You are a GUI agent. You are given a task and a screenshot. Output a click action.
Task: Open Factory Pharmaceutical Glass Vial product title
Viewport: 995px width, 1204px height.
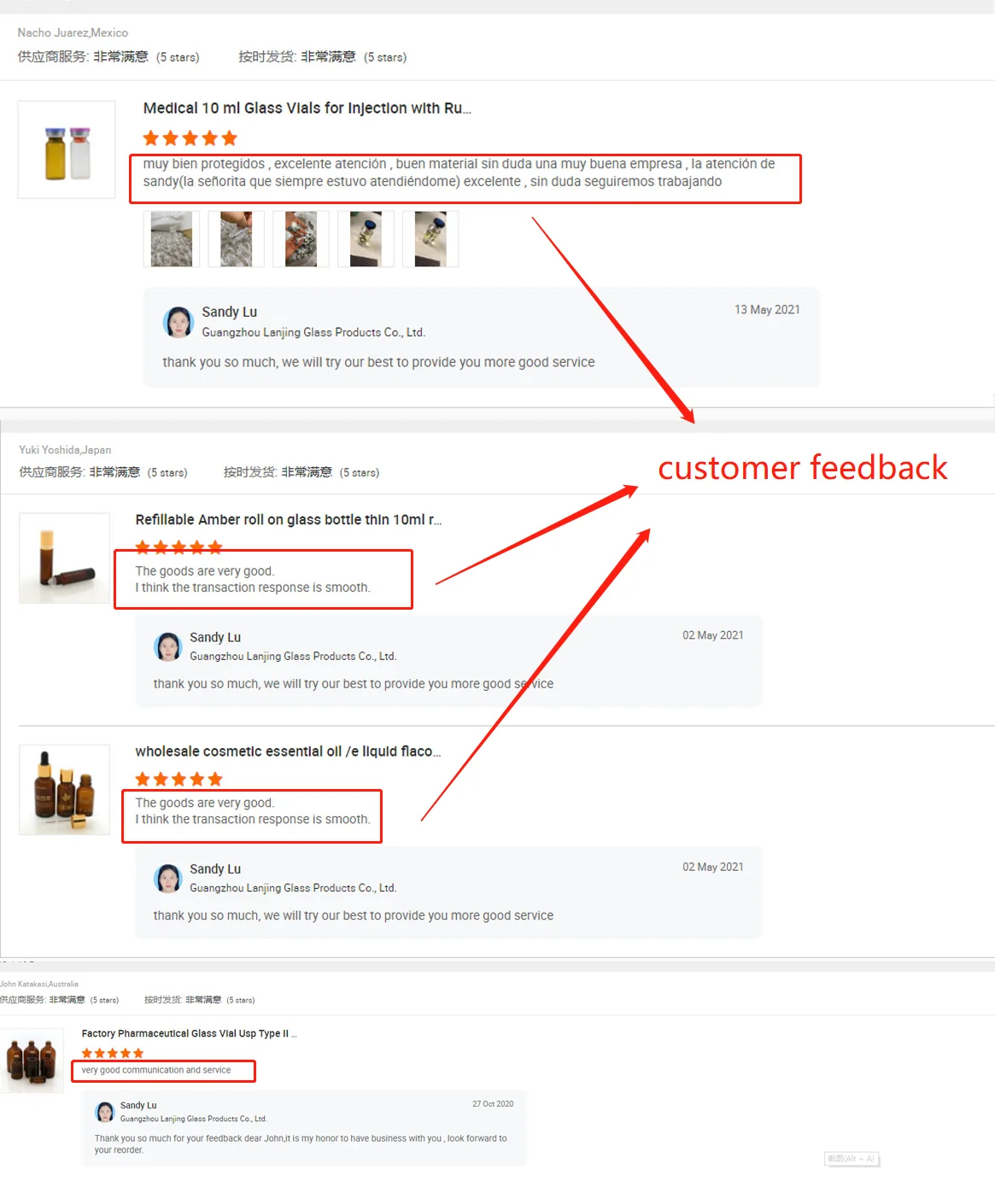[190, 1033]
